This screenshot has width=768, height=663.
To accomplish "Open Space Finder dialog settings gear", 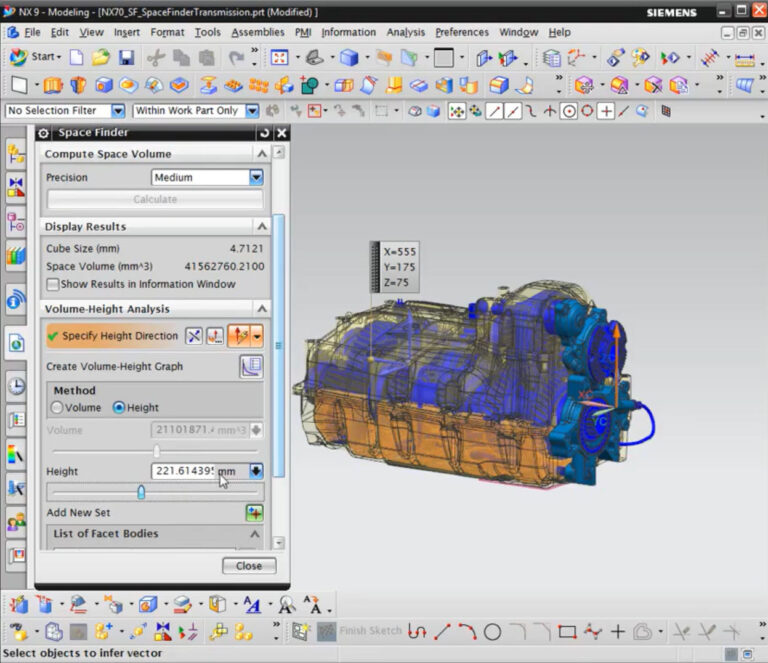I will pos(43,133).
